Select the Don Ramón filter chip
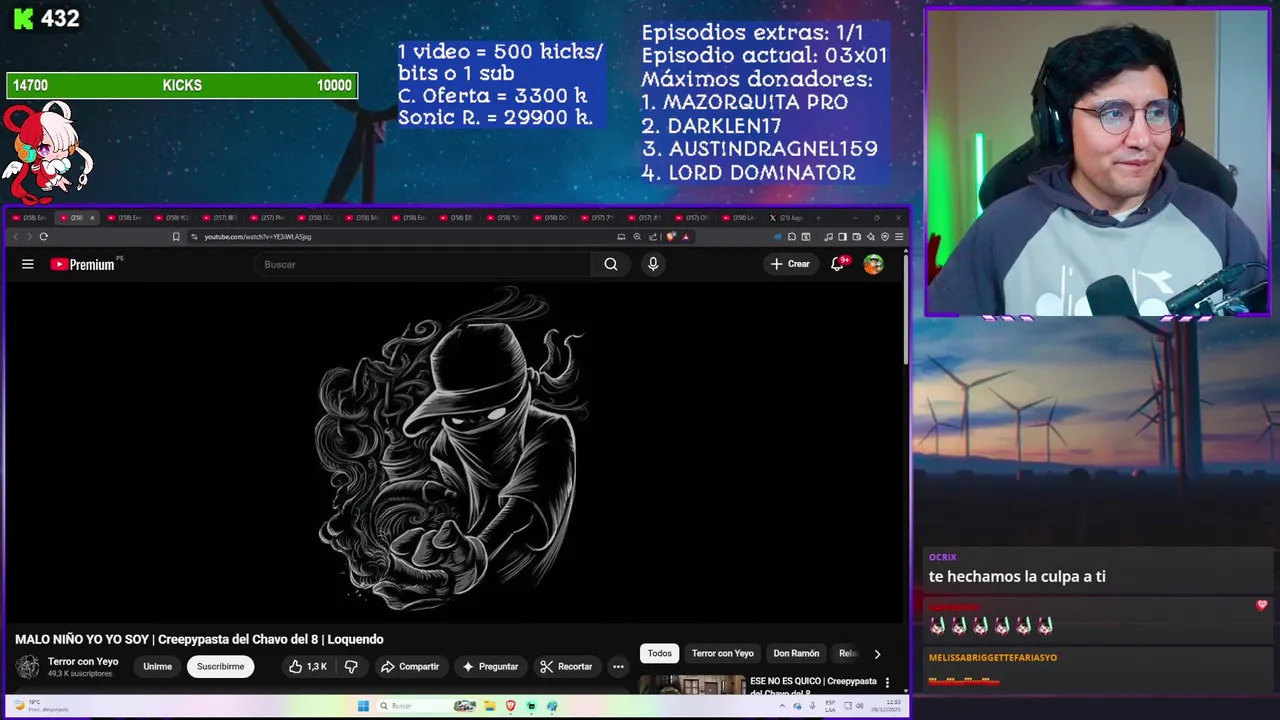This screenshot has height=720, width=1280. point(796,654)
